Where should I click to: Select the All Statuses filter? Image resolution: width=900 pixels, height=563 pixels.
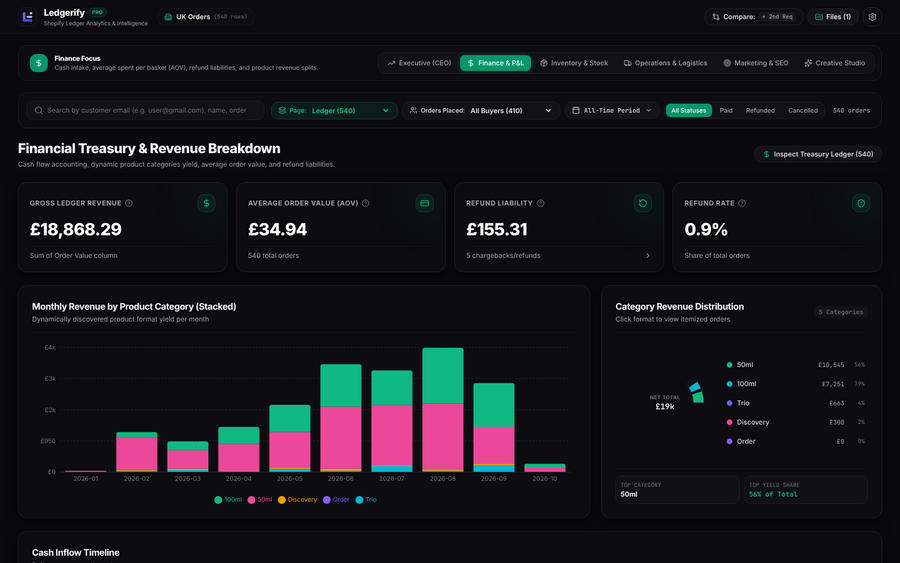tap(688, 110)
